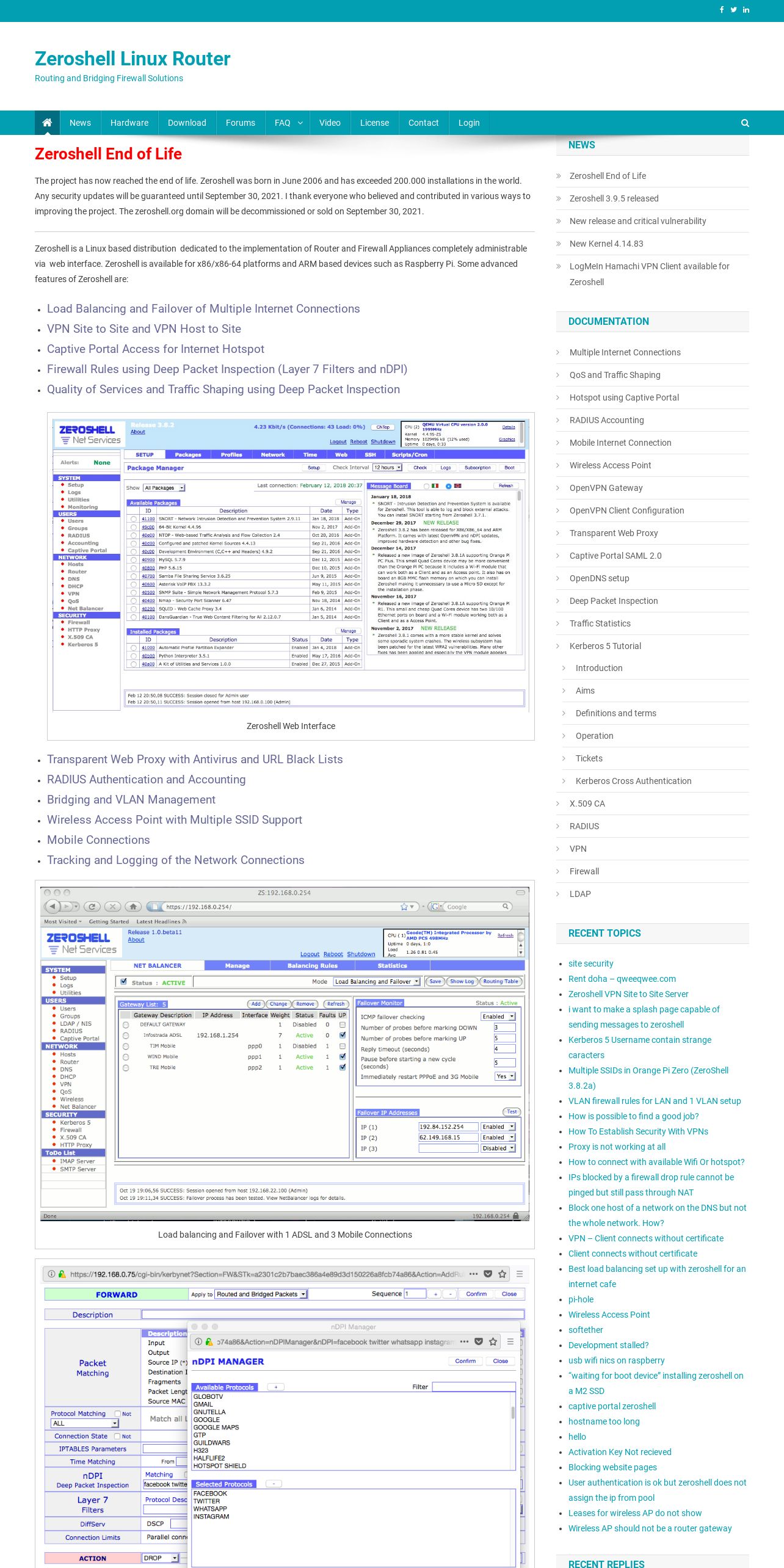Open Multiple Internet Connections documentation
Viewport: 784px width, 1568px height.
tap(625, 352)
